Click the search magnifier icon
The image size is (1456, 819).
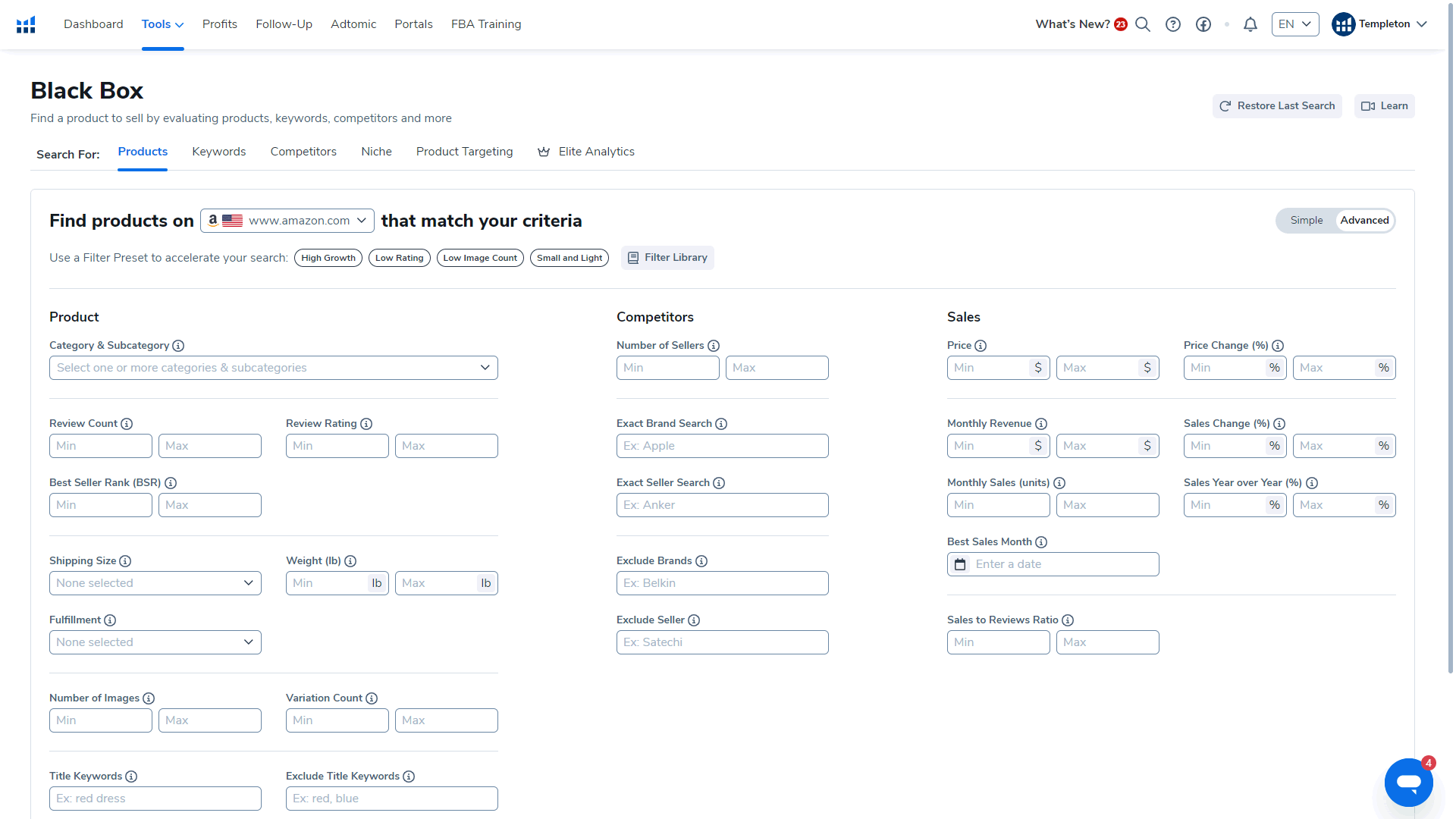click(x=1142, y=24)
